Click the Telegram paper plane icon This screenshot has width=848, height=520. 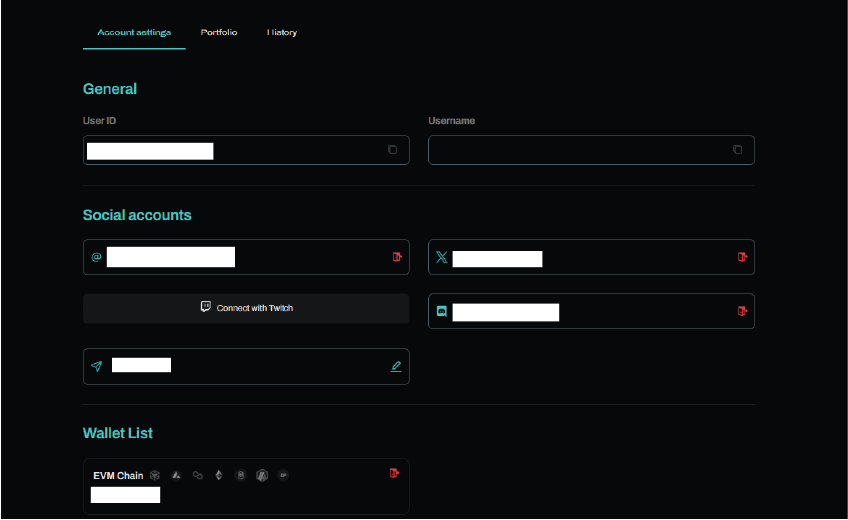pyautogui.click(x=96, y=366)
